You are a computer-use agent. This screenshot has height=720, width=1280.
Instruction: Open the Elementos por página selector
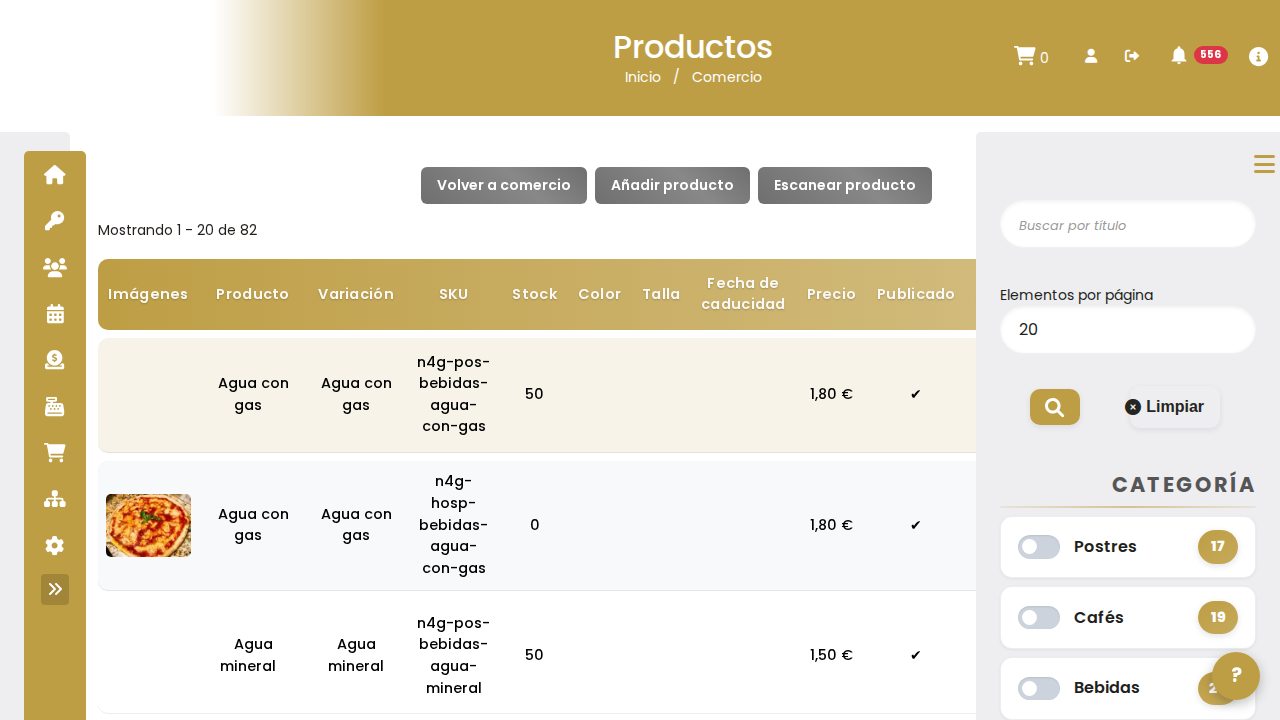tap(1128, 330)
